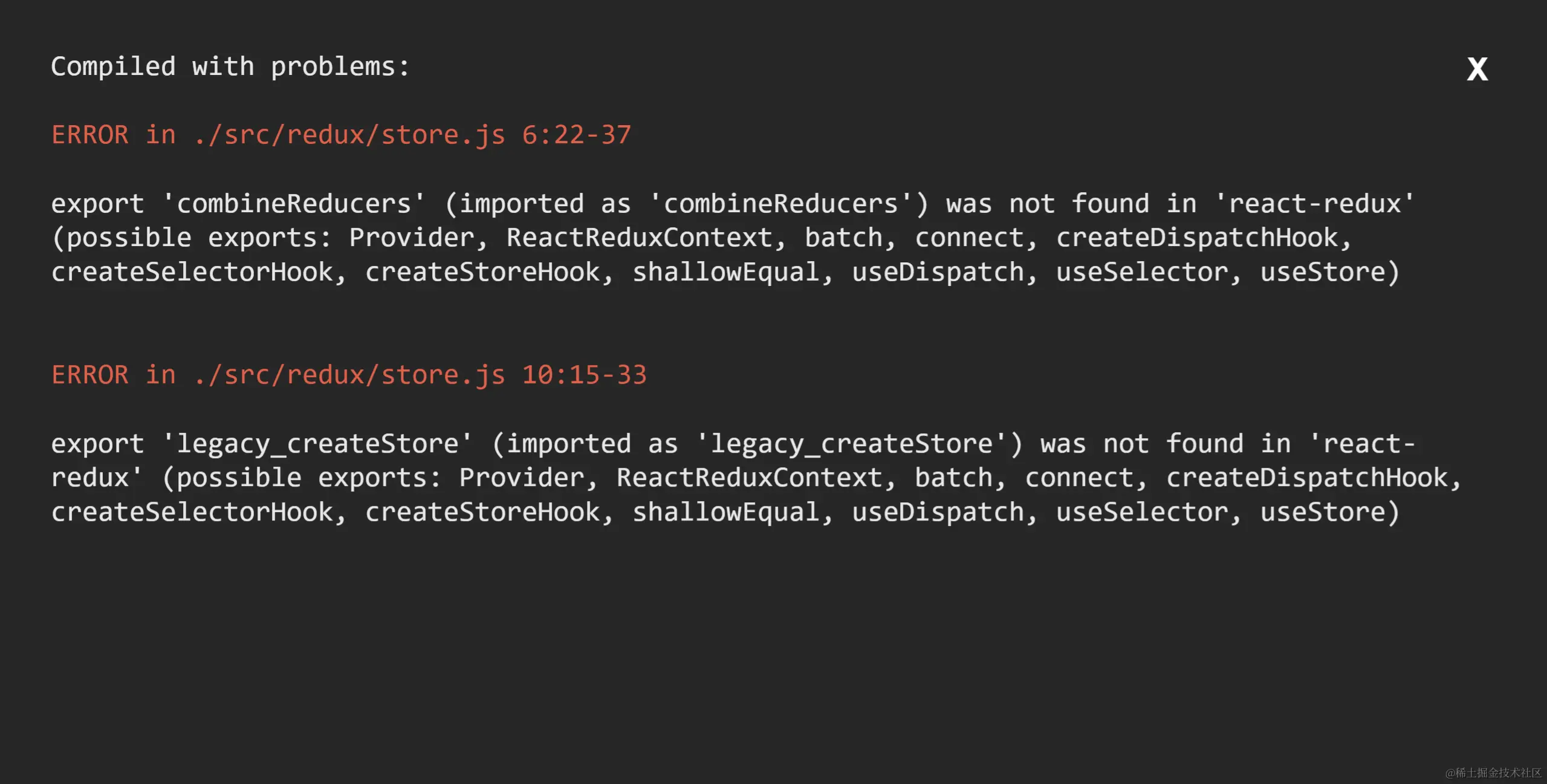Image resolution: width=1547 pixels, height=784 pixels.
Task: Click 'useStore)' ending the first error message
Action: [1330, 273]
